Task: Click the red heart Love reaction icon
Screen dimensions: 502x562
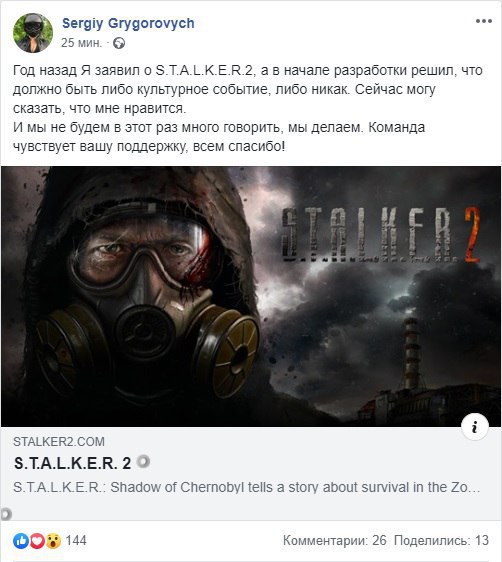Action: click(x=37, y=541)
